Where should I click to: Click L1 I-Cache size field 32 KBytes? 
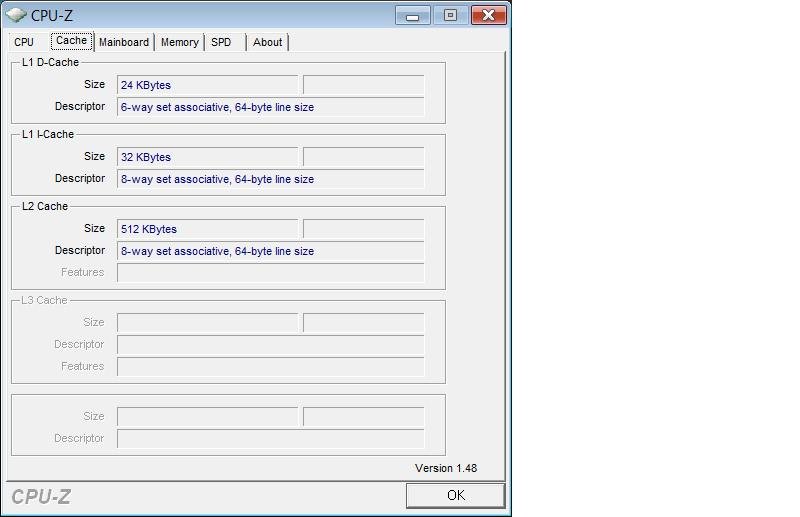point(208,157)
